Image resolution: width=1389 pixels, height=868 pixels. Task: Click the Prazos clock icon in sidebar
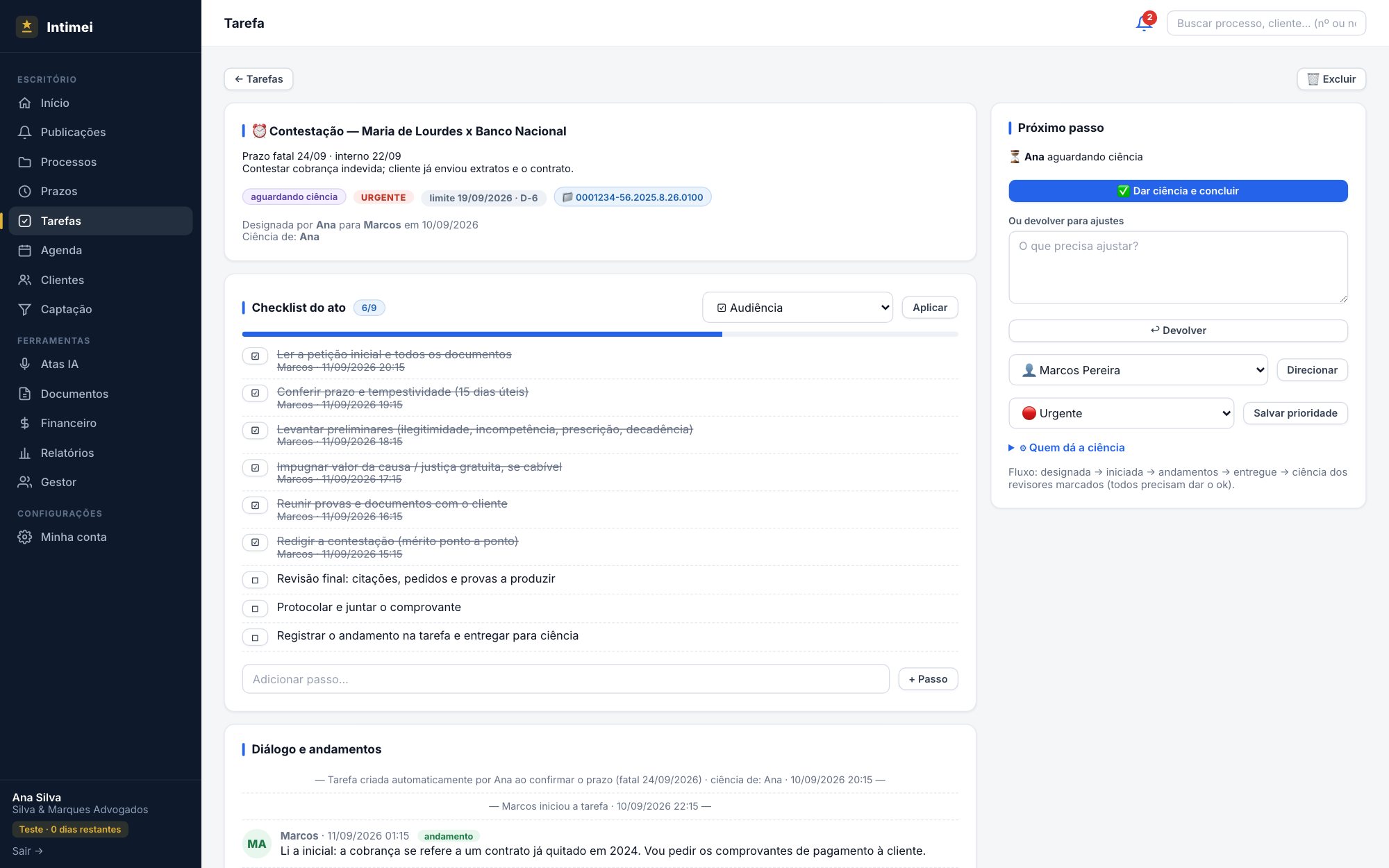(25, 191)
